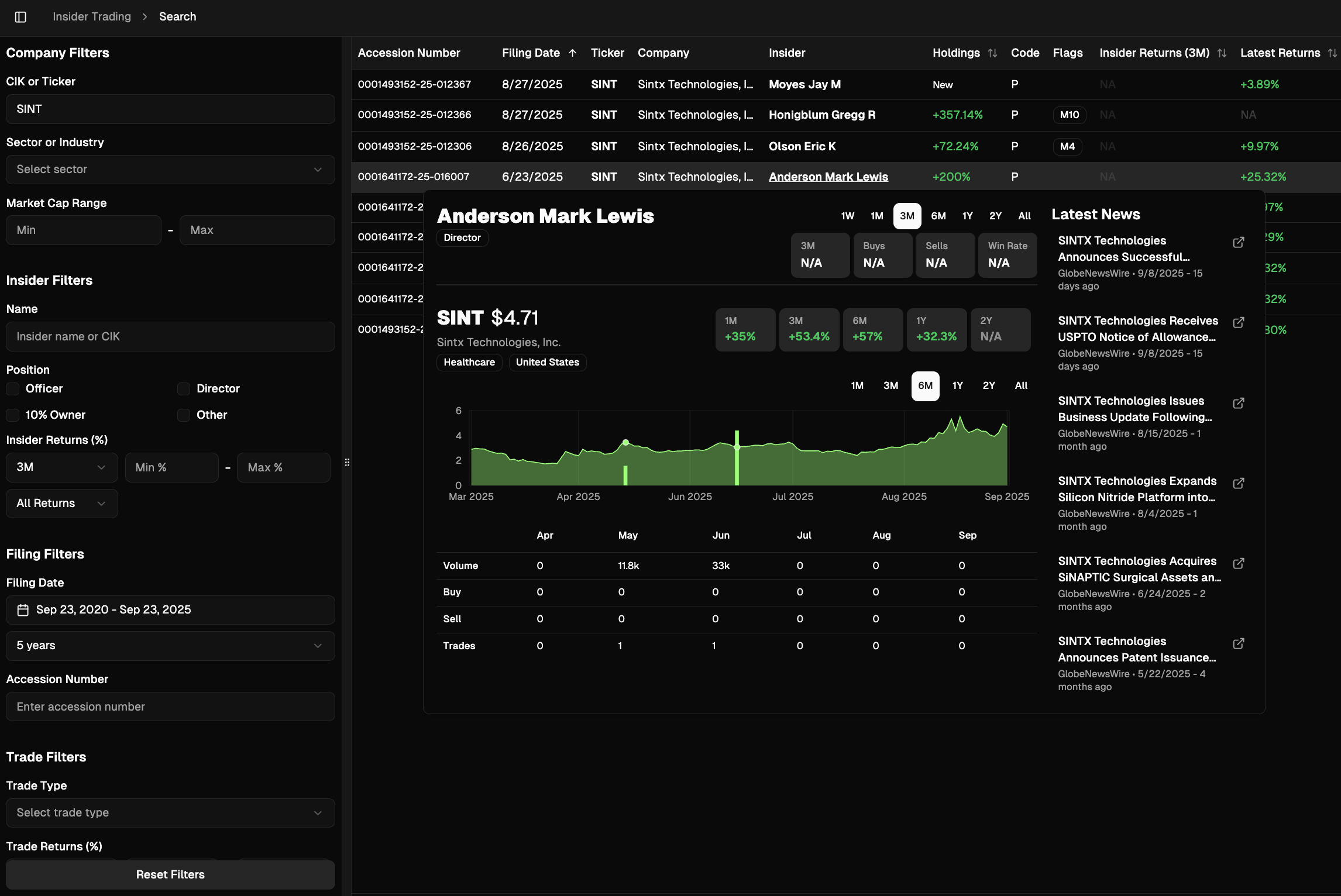The width and height of the screenshot is (1341, 896).
Task: Click the Market Cap Min input
Action: coord(84,230)
